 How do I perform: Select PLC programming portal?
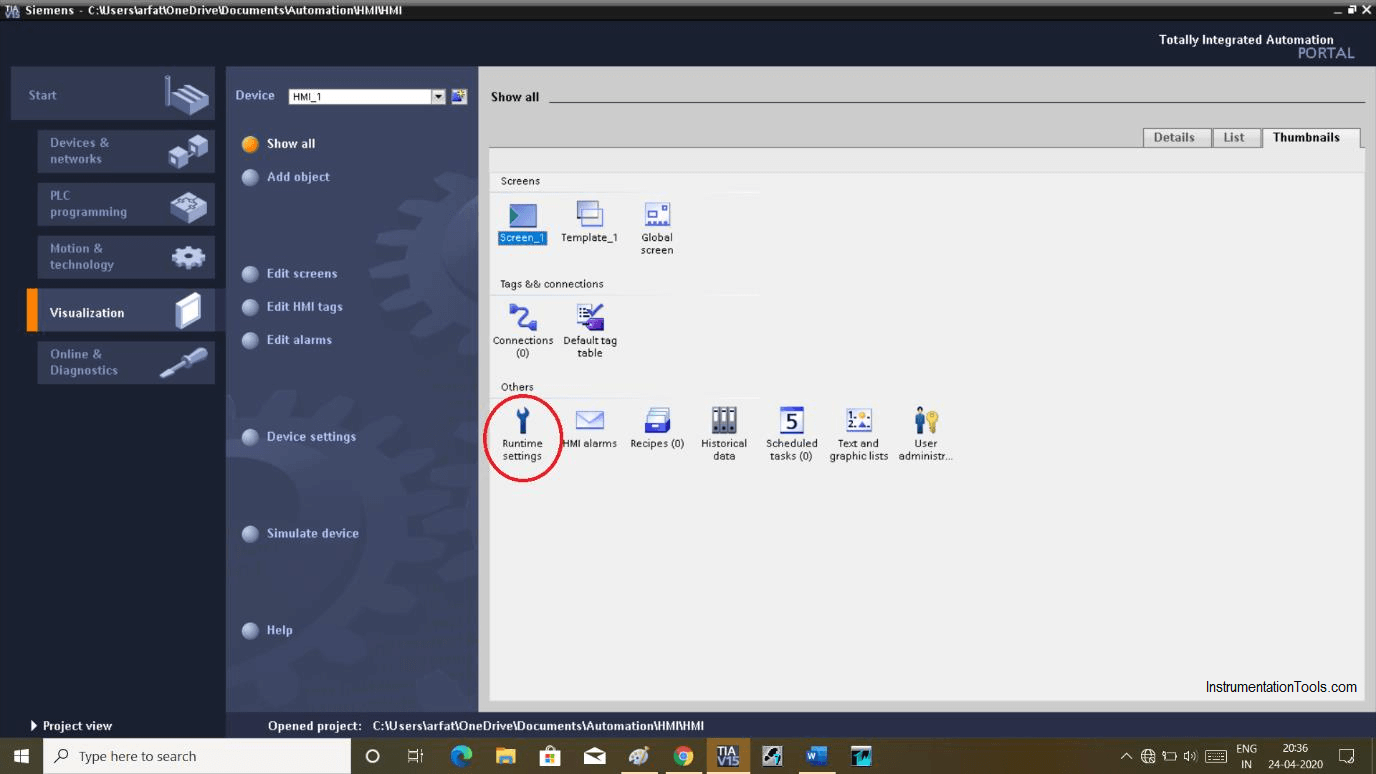click(x=126, y=204)
